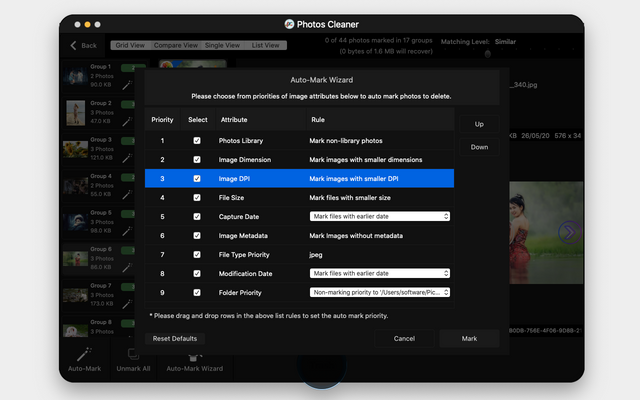The image size is (640, 400).
Task: Click the magic wand icon for Group 6
Action: (x=127, y=267)
